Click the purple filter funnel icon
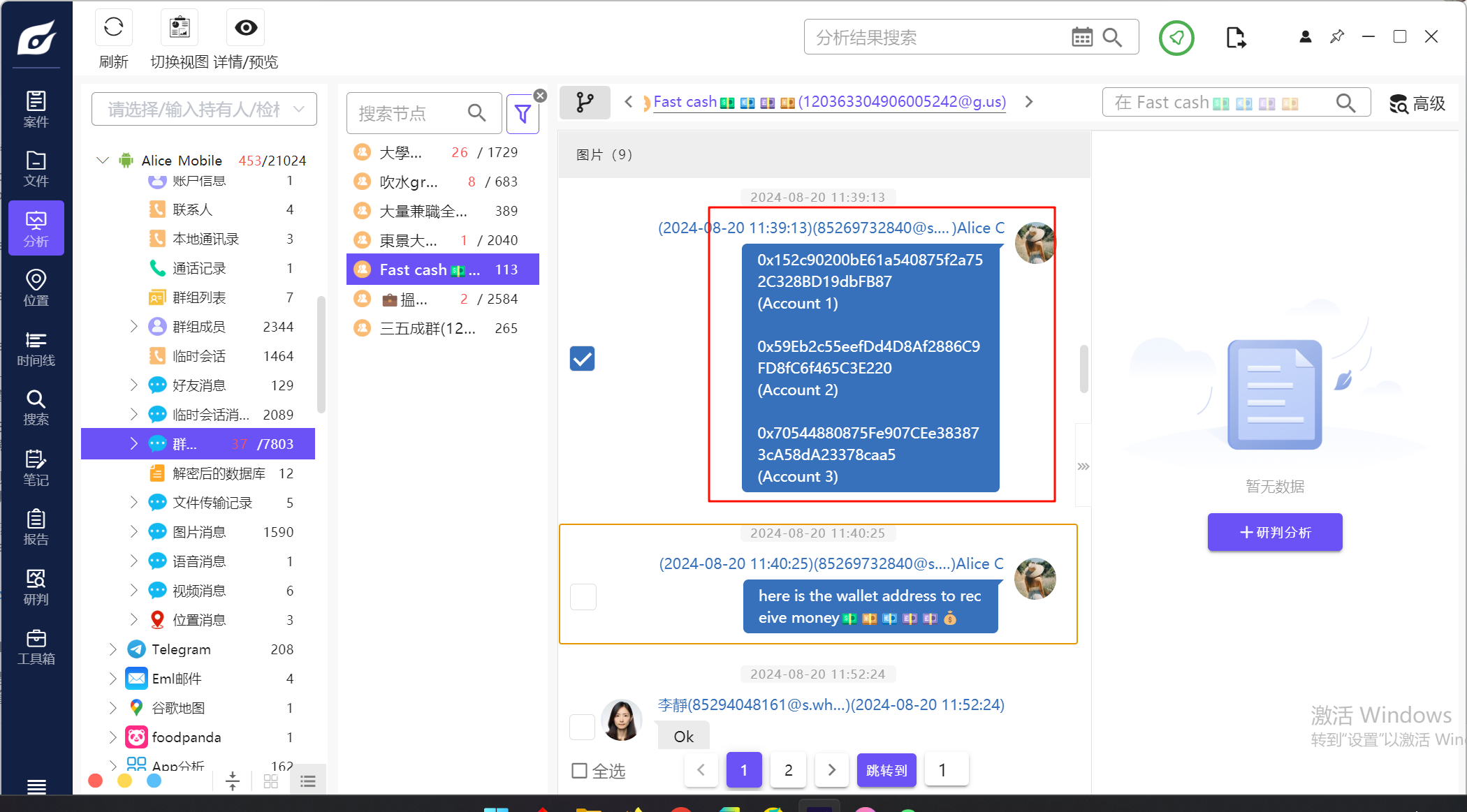1467x812 pixels. click(523, 114)
